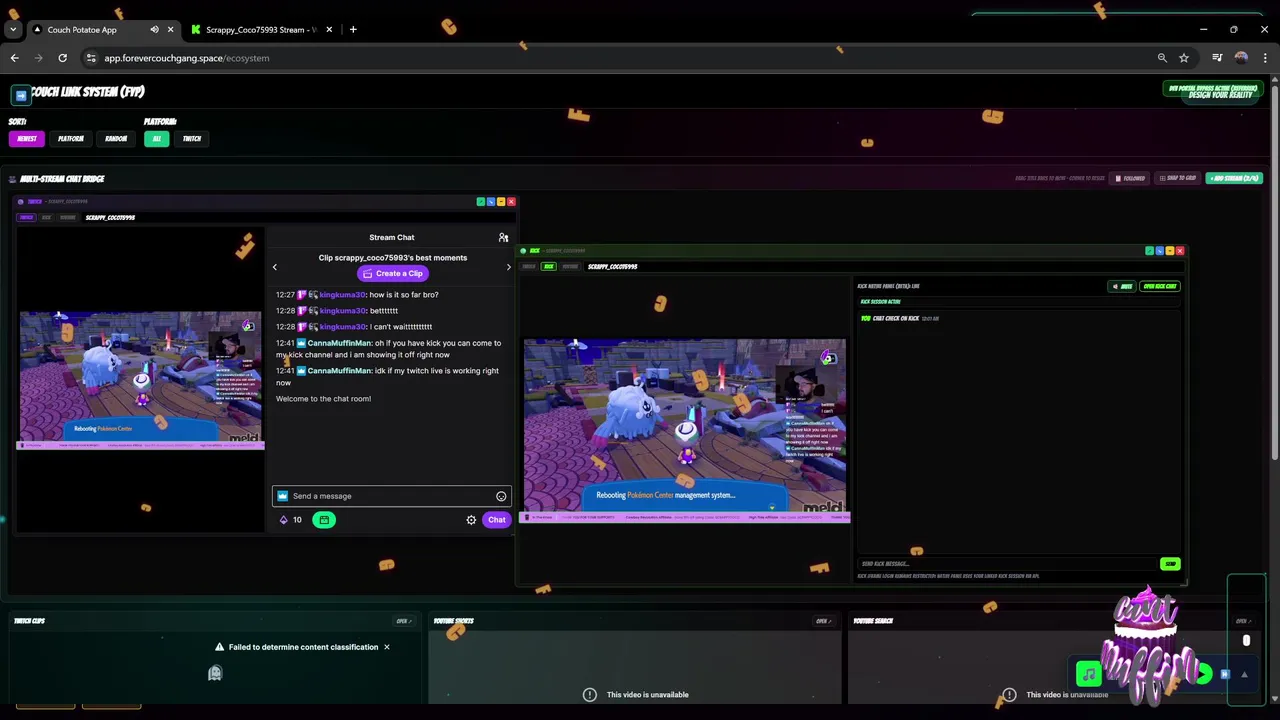
Task: Toggle Mute in the Kick native panel
Action: 1123,286
